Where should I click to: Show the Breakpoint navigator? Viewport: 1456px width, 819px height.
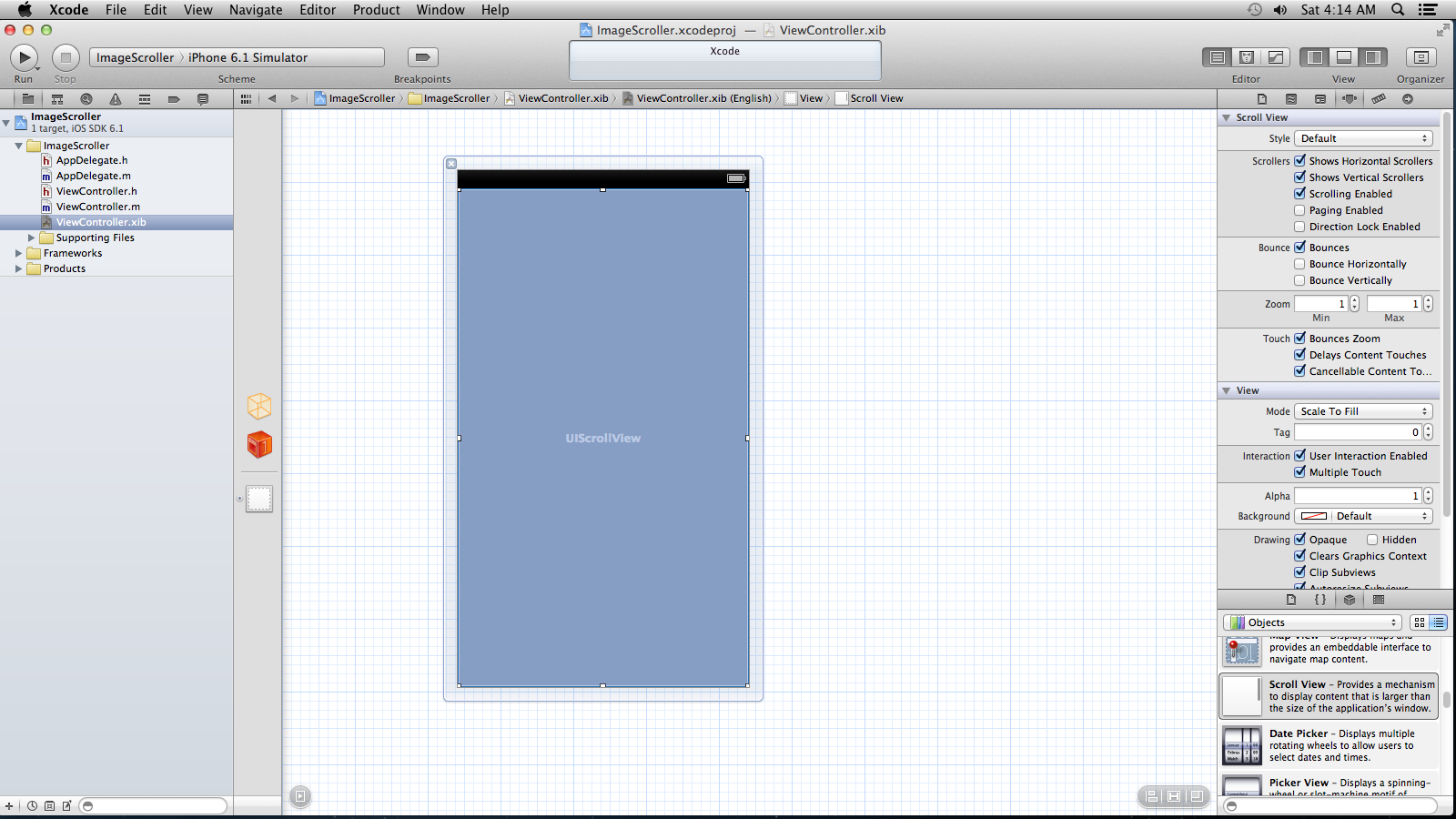[x=174, y=98]
